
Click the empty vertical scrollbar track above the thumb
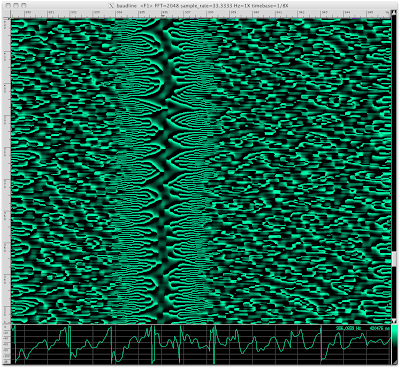coord(395,133)
